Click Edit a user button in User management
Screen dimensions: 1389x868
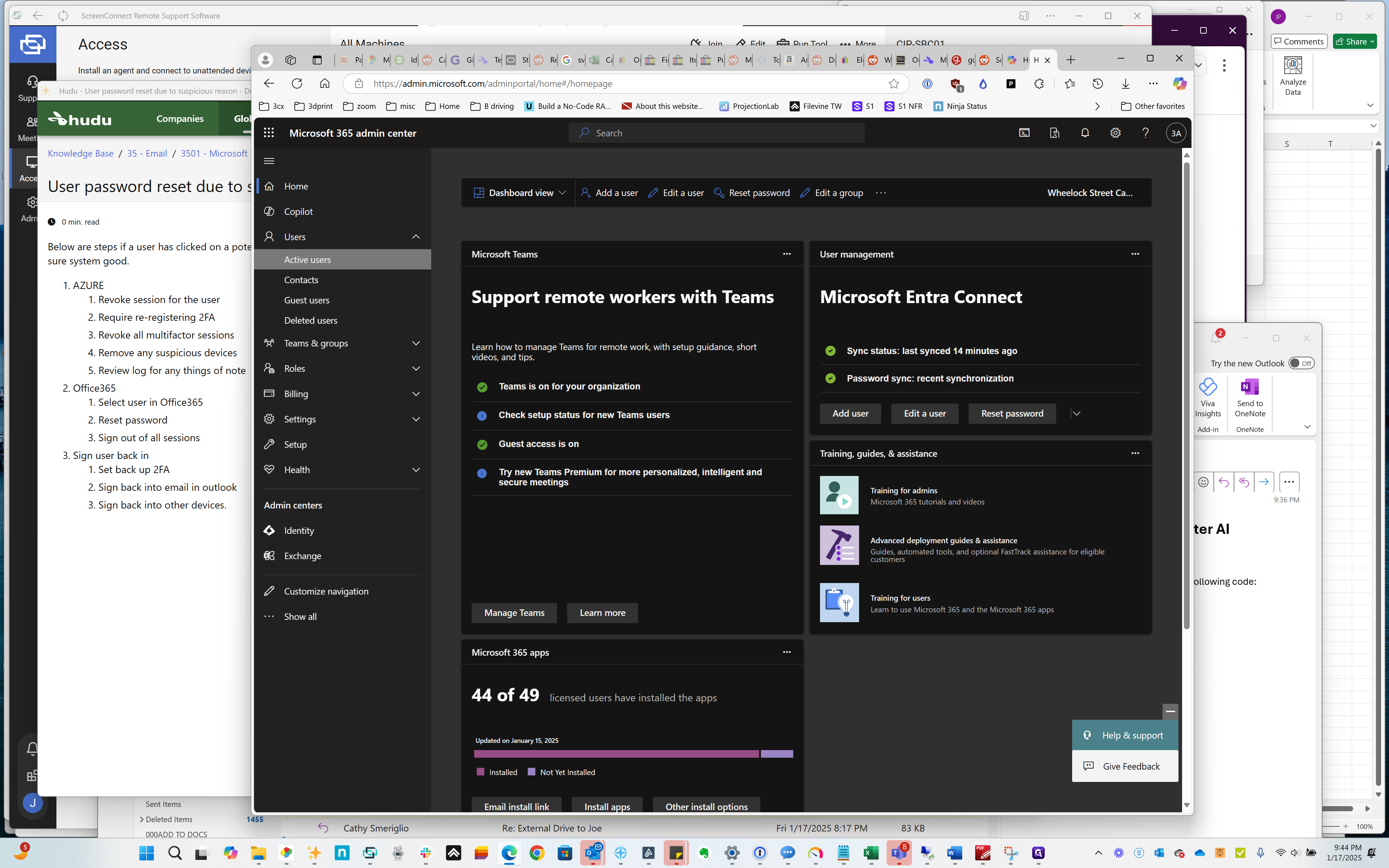(x=925, y=413)
